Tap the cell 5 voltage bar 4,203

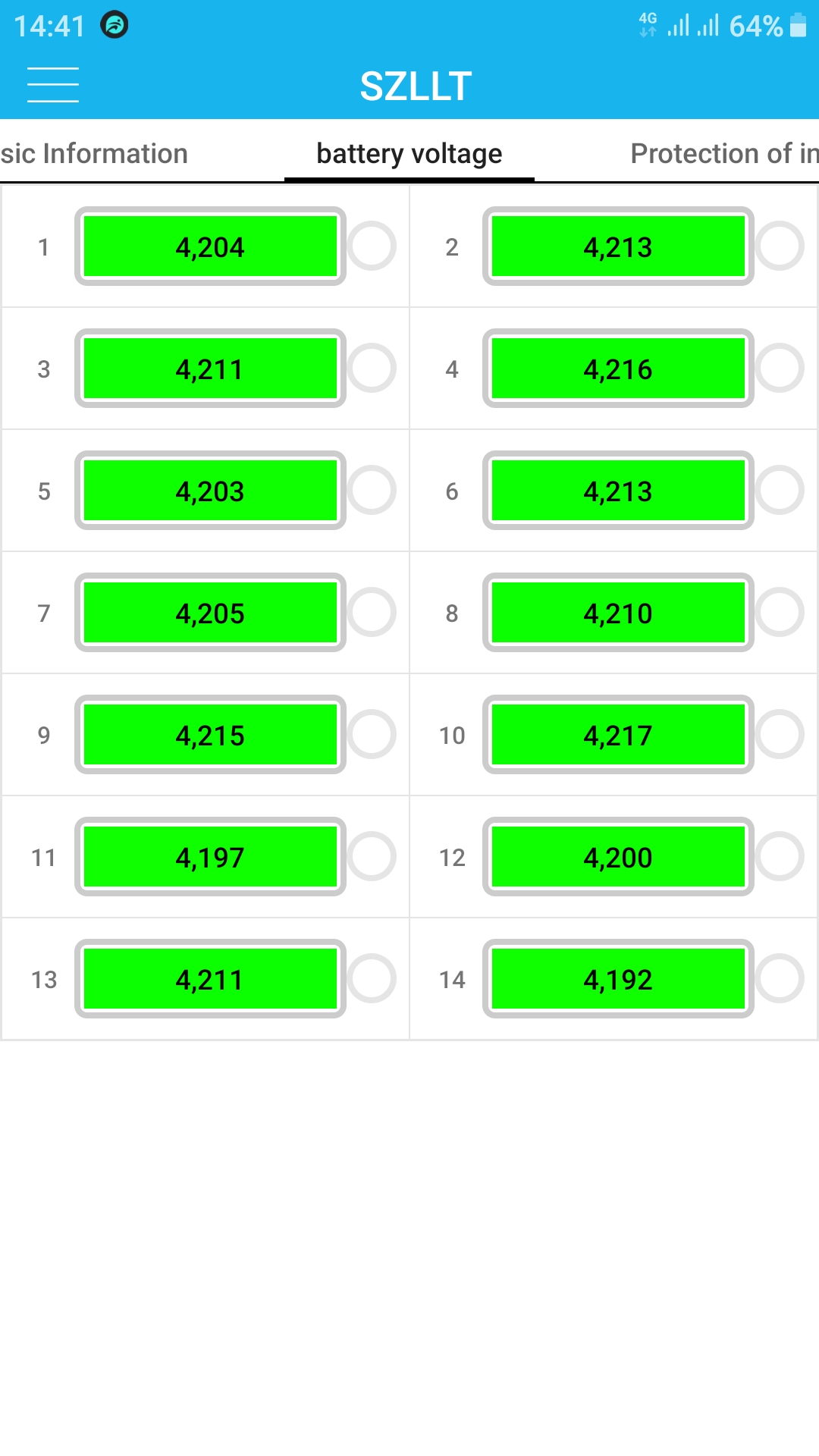[210, 491]
